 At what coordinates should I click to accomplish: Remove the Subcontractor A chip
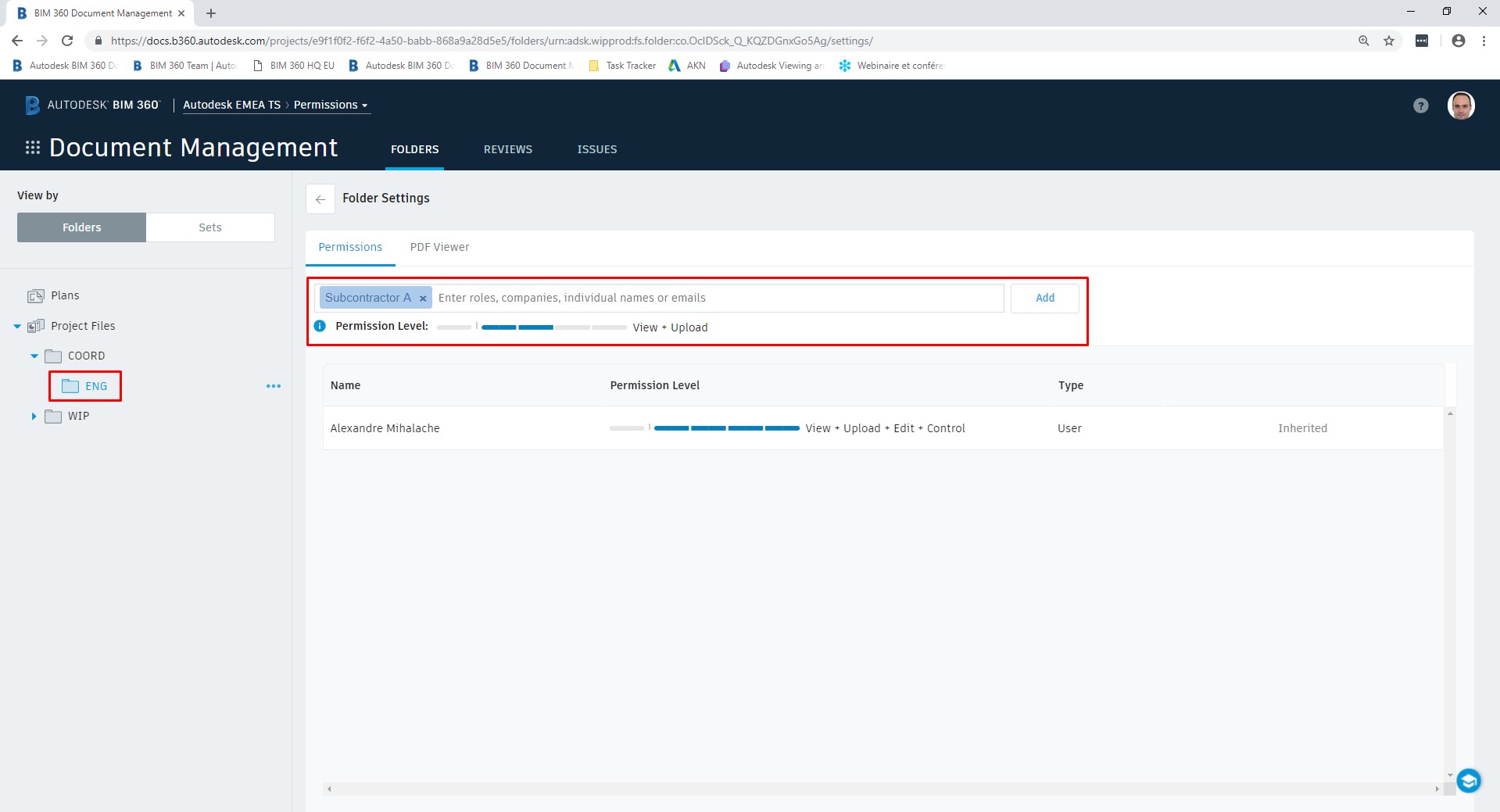[x=422, y=298]
